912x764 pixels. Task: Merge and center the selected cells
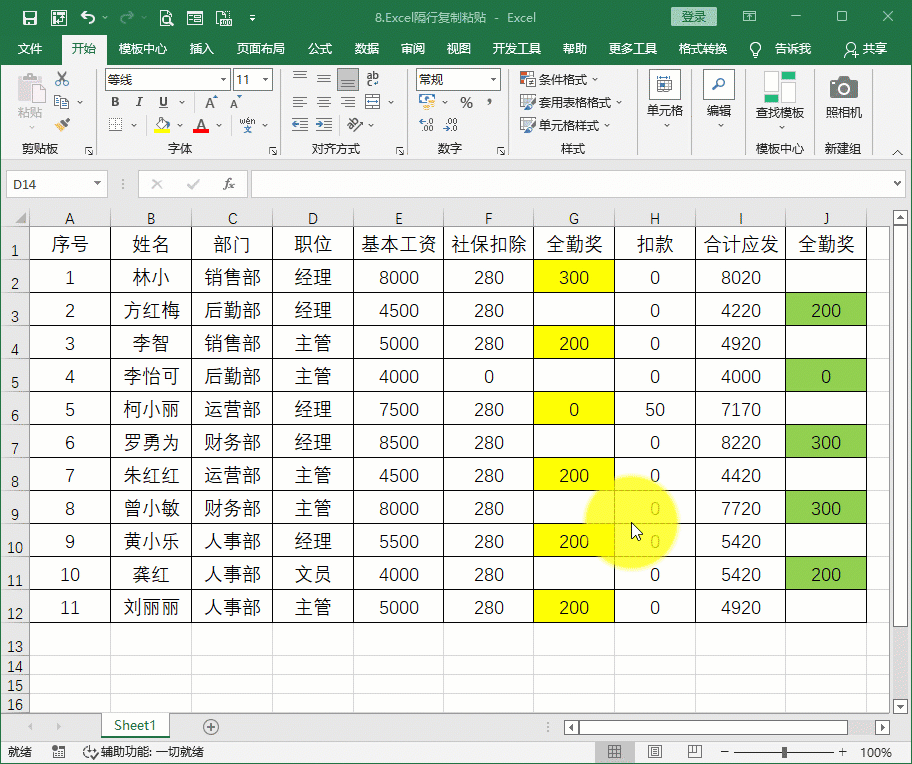pyautogui.click(x=373, y=102)
